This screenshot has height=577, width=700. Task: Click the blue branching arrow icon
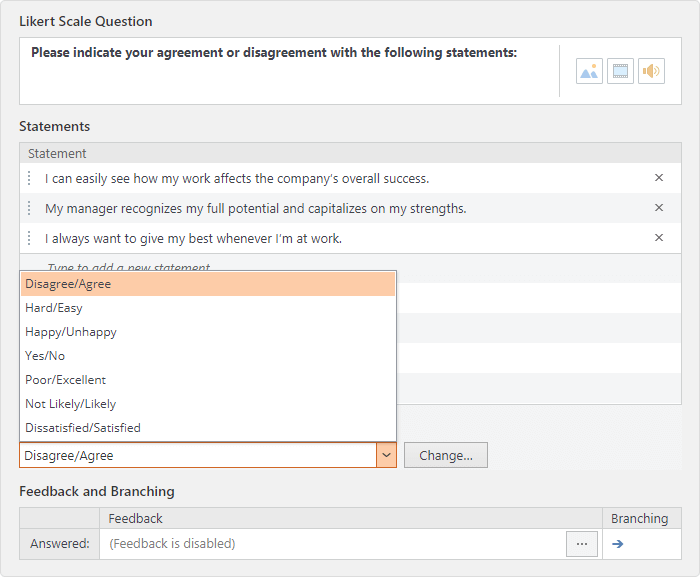[x=618, y=544]
